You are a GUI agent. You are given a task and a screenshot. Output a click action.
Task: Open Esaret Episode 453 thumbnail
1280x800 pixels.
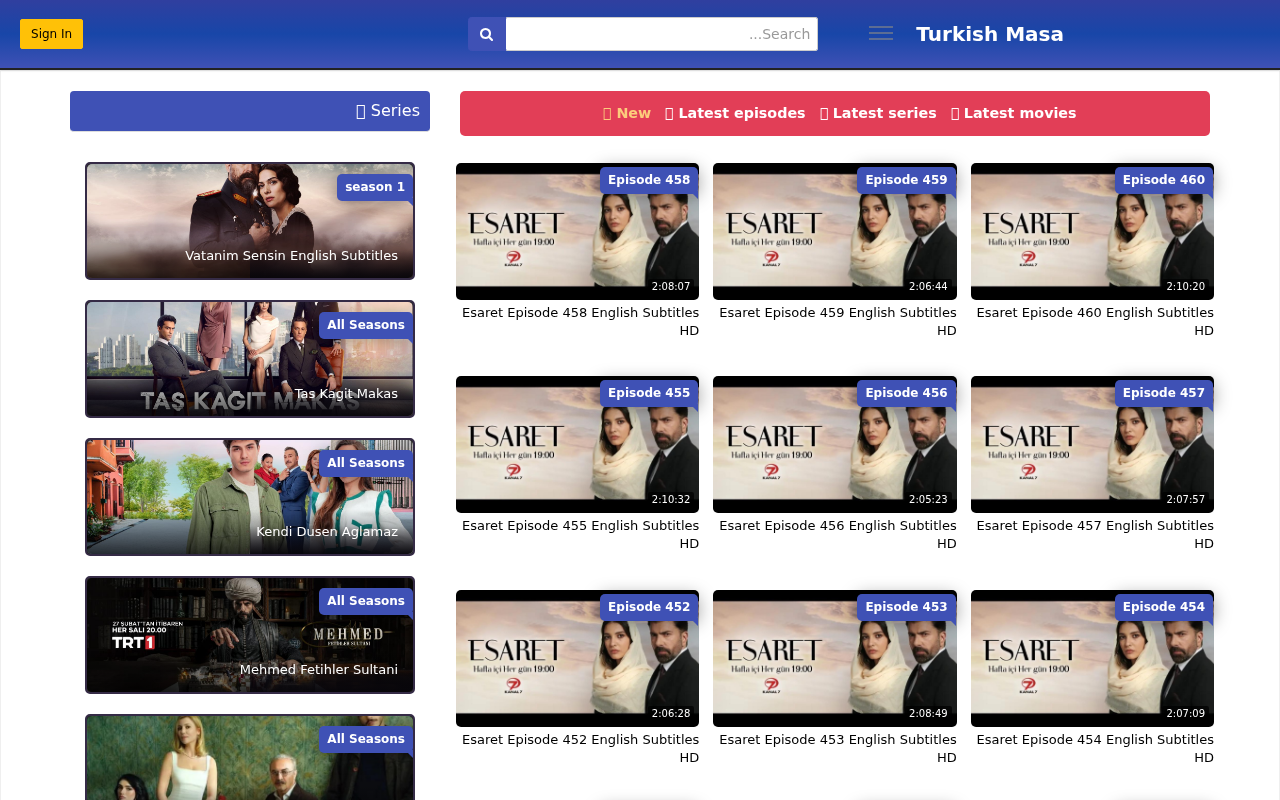tap(835, 658)
